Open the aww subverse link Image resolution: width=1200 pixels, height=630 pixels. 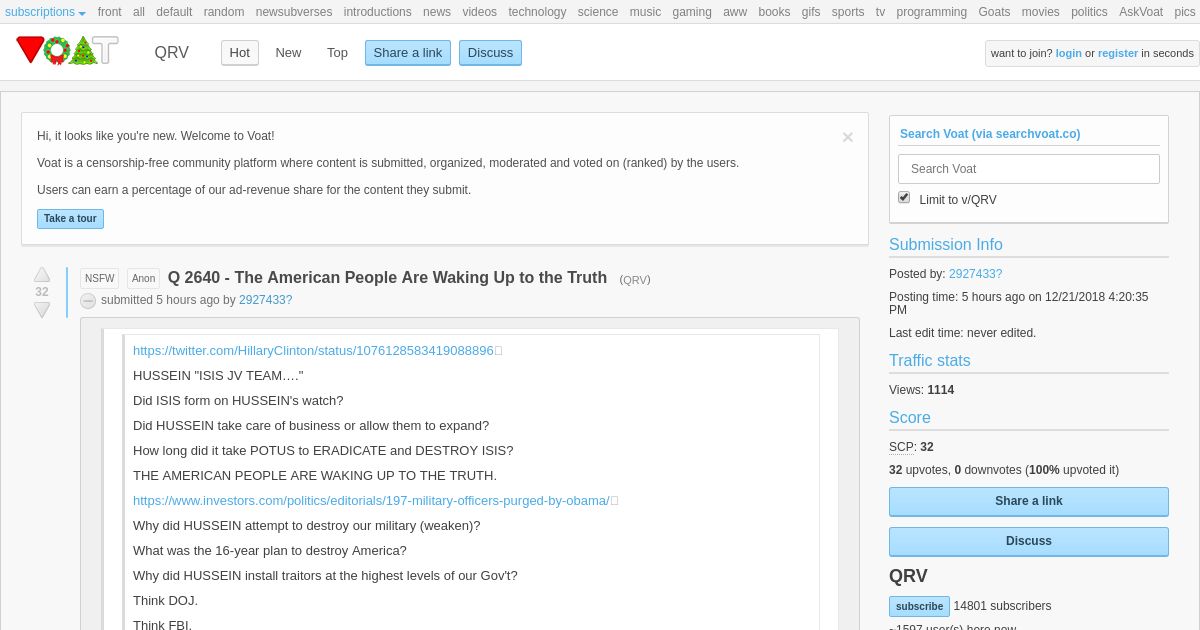coord(735,12)
